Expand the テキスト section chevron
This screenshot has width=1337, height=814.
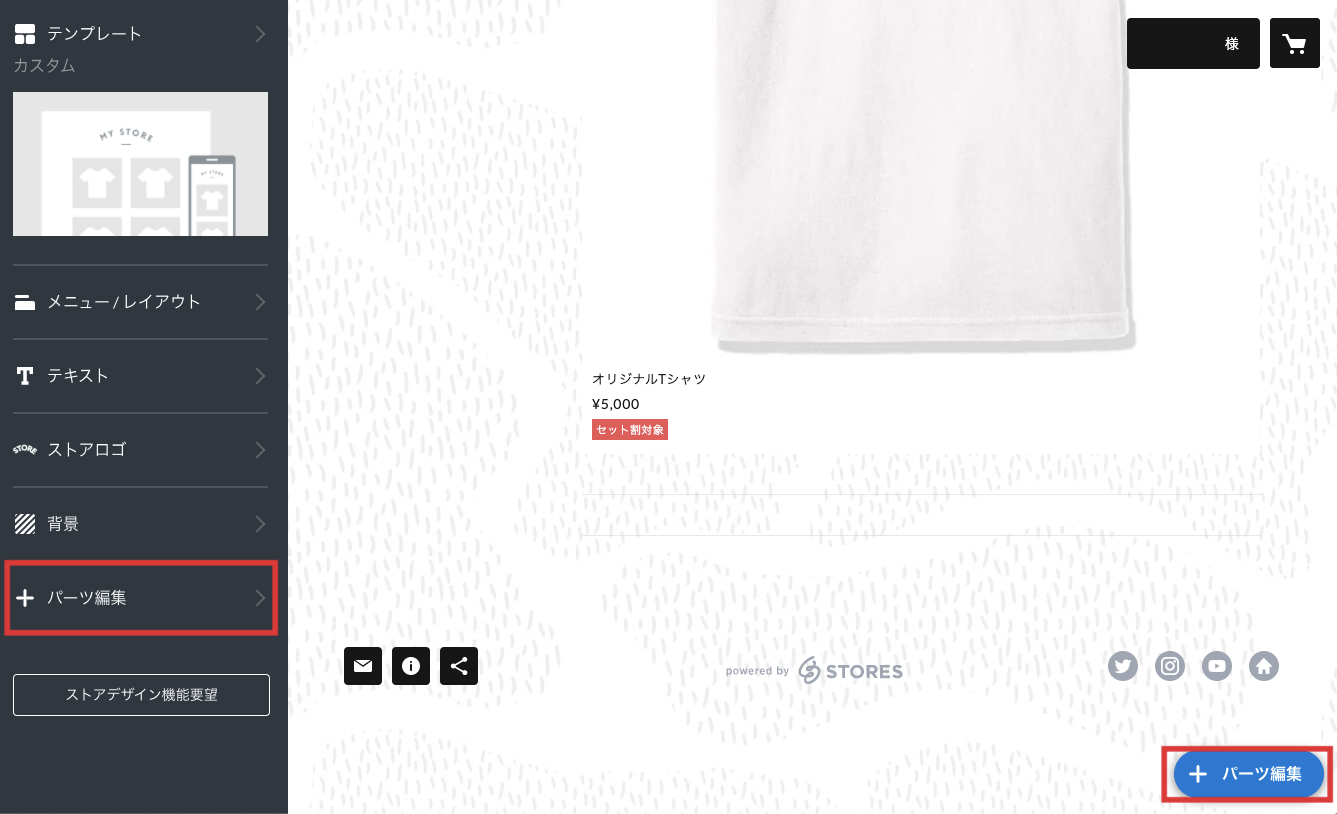pyautogui.click(x=260, y=376)
